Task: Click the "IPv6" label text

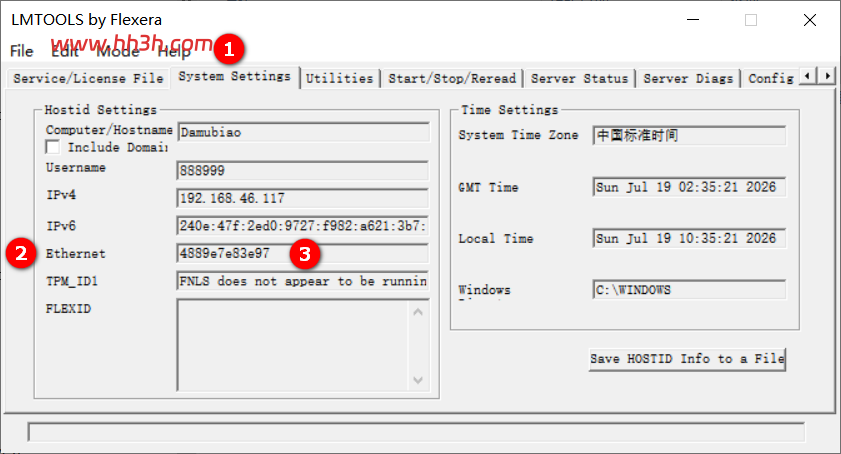Action: [61, 226]
